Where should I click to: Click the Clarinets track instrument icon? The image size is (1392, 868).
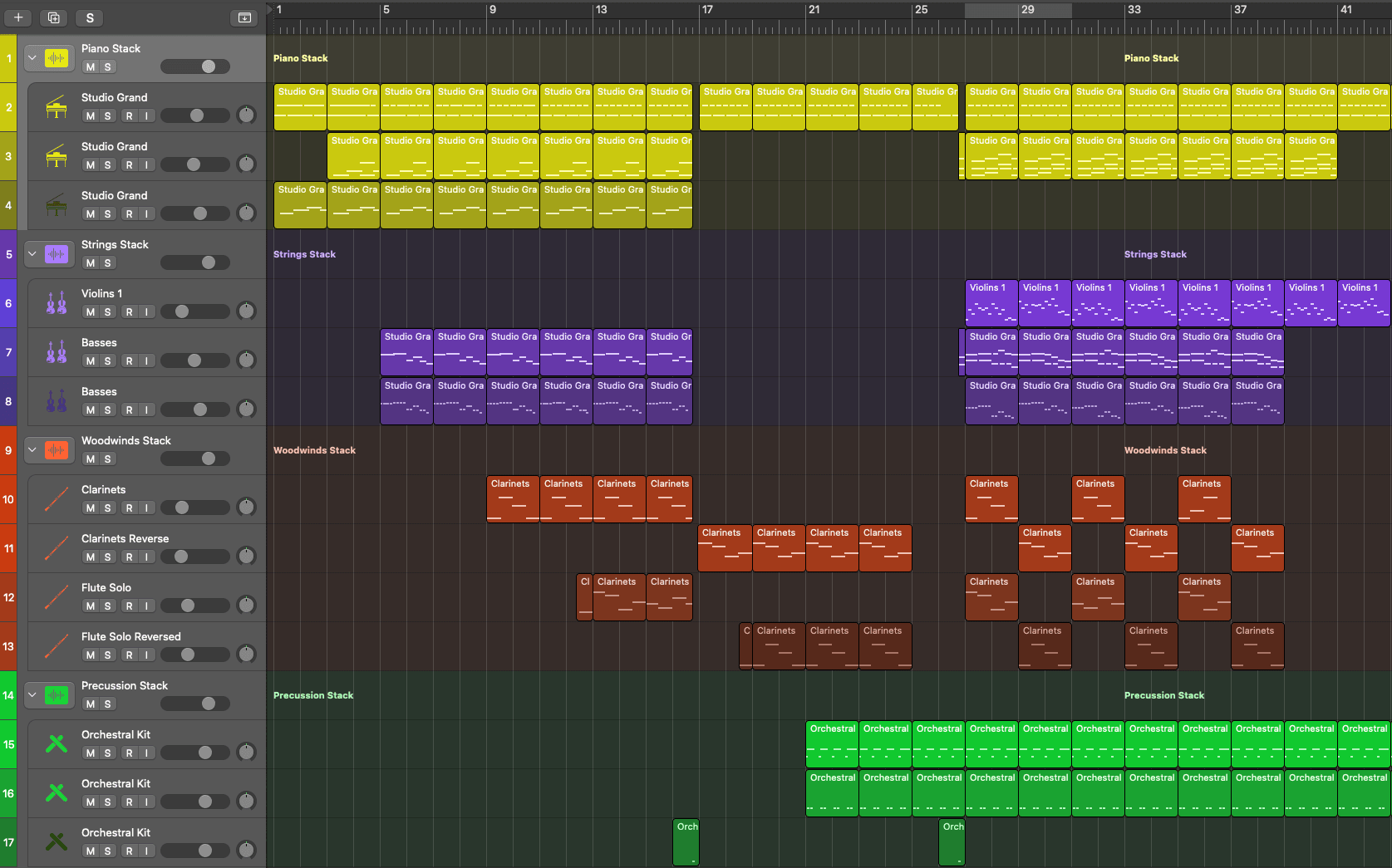[57, 499]
